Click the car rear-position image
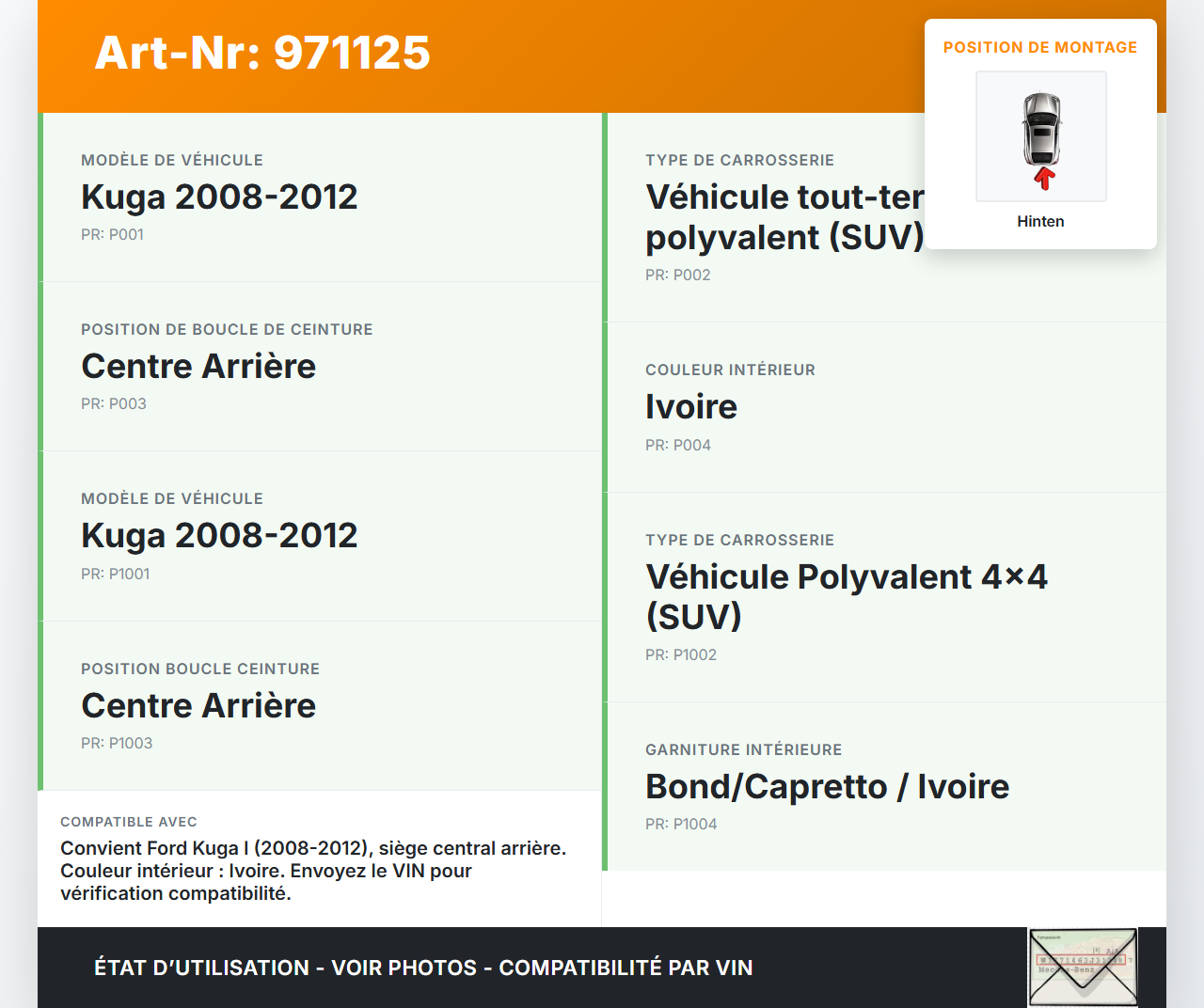 pos(1041,136)
